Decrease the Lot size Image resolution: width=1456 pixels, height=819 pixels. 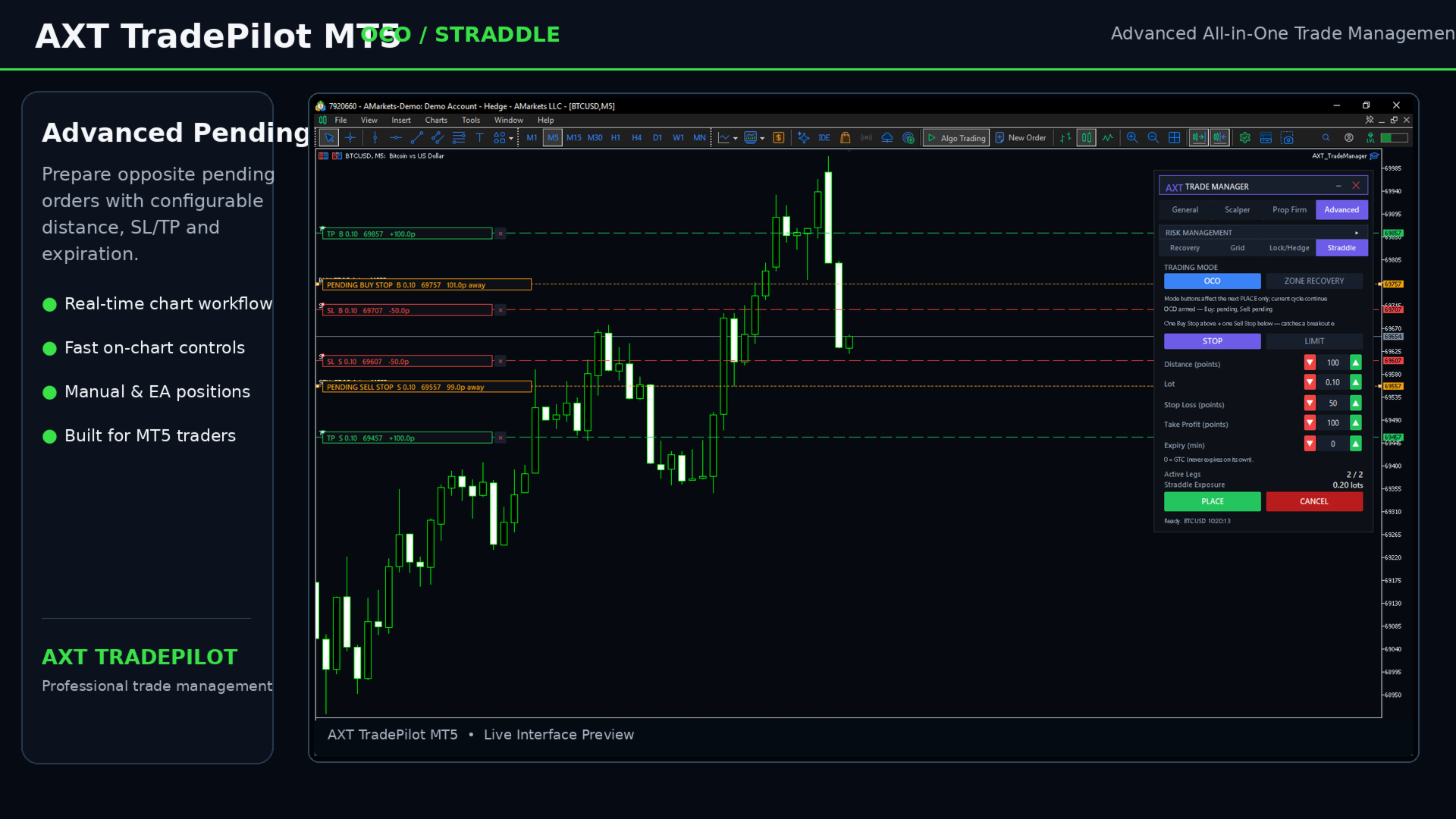point(1310,382)
